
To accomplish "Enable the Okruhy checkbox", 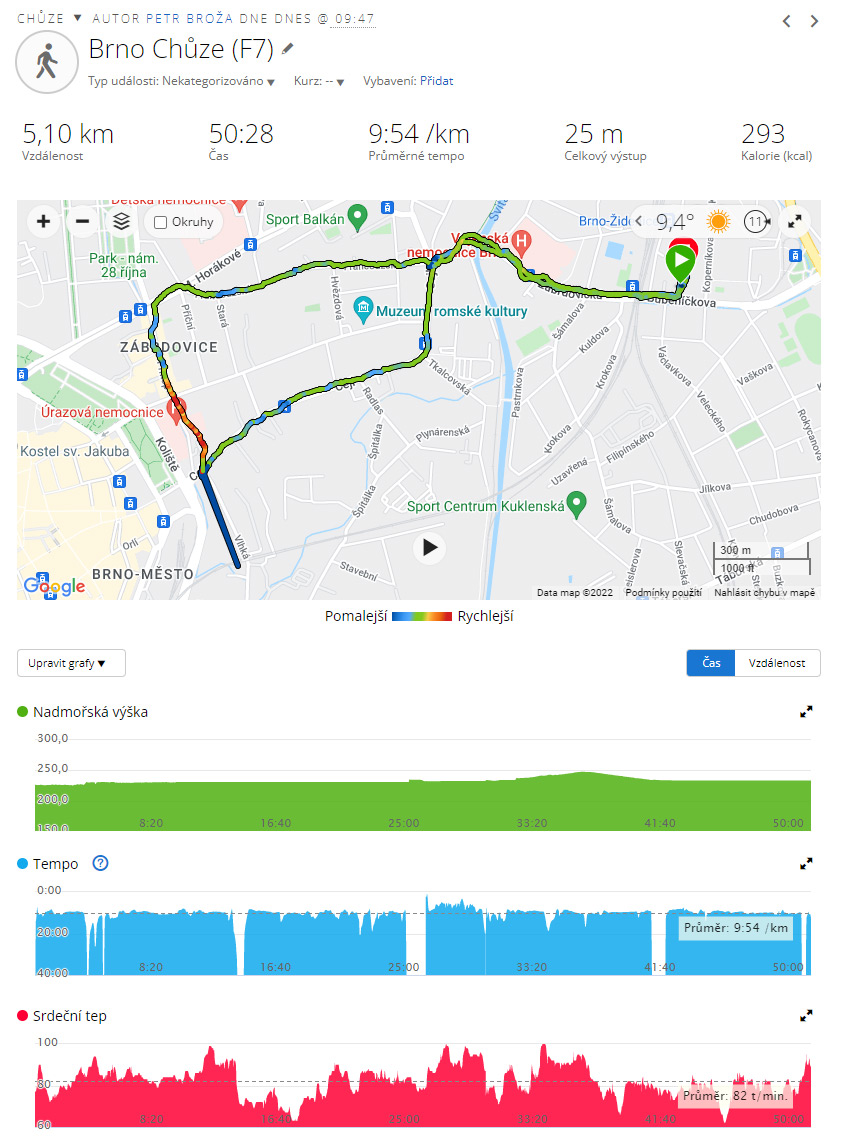I will [x=162, y=222].
